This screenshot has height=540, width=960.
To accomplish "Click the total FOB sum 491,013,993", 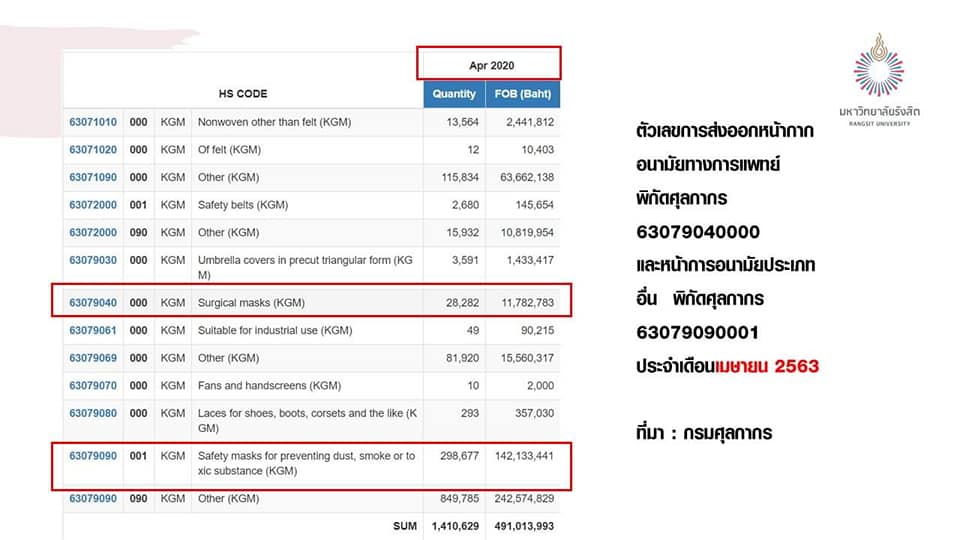I will click(521, 527).
